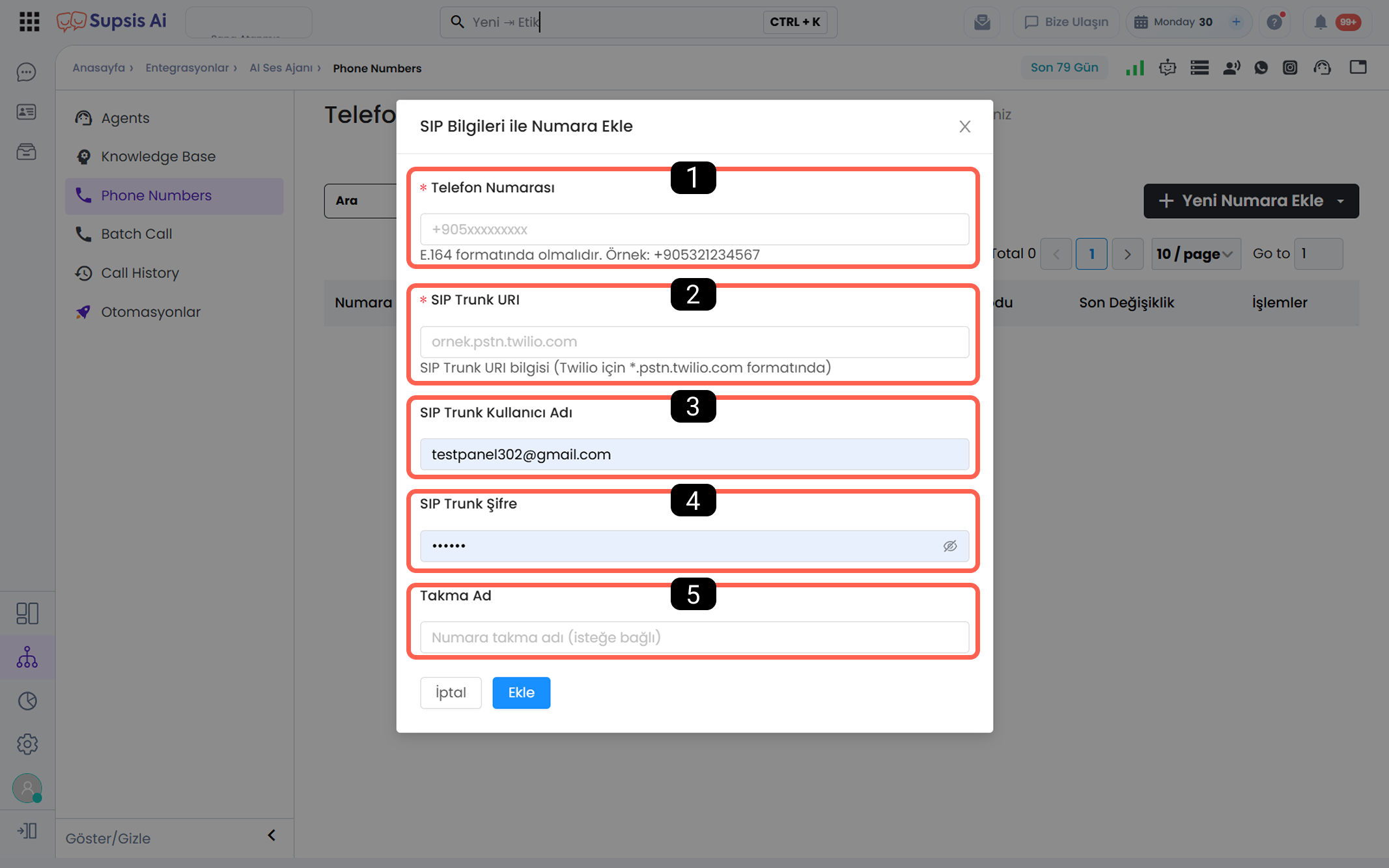Click the Numara column header
Screen dimensions: 1389x868
tap(363, 303)
